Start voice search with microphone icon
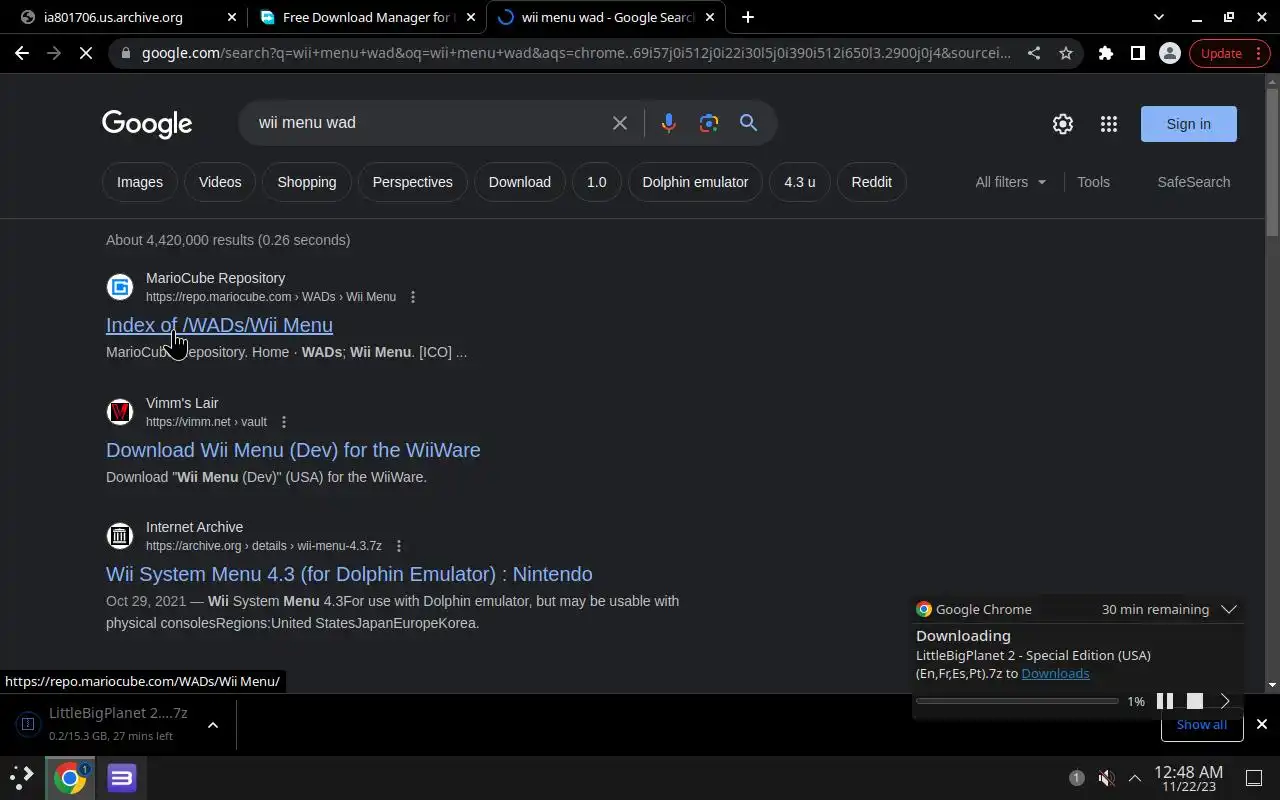Screen dimensions: 1280x800 coord(669,123)
